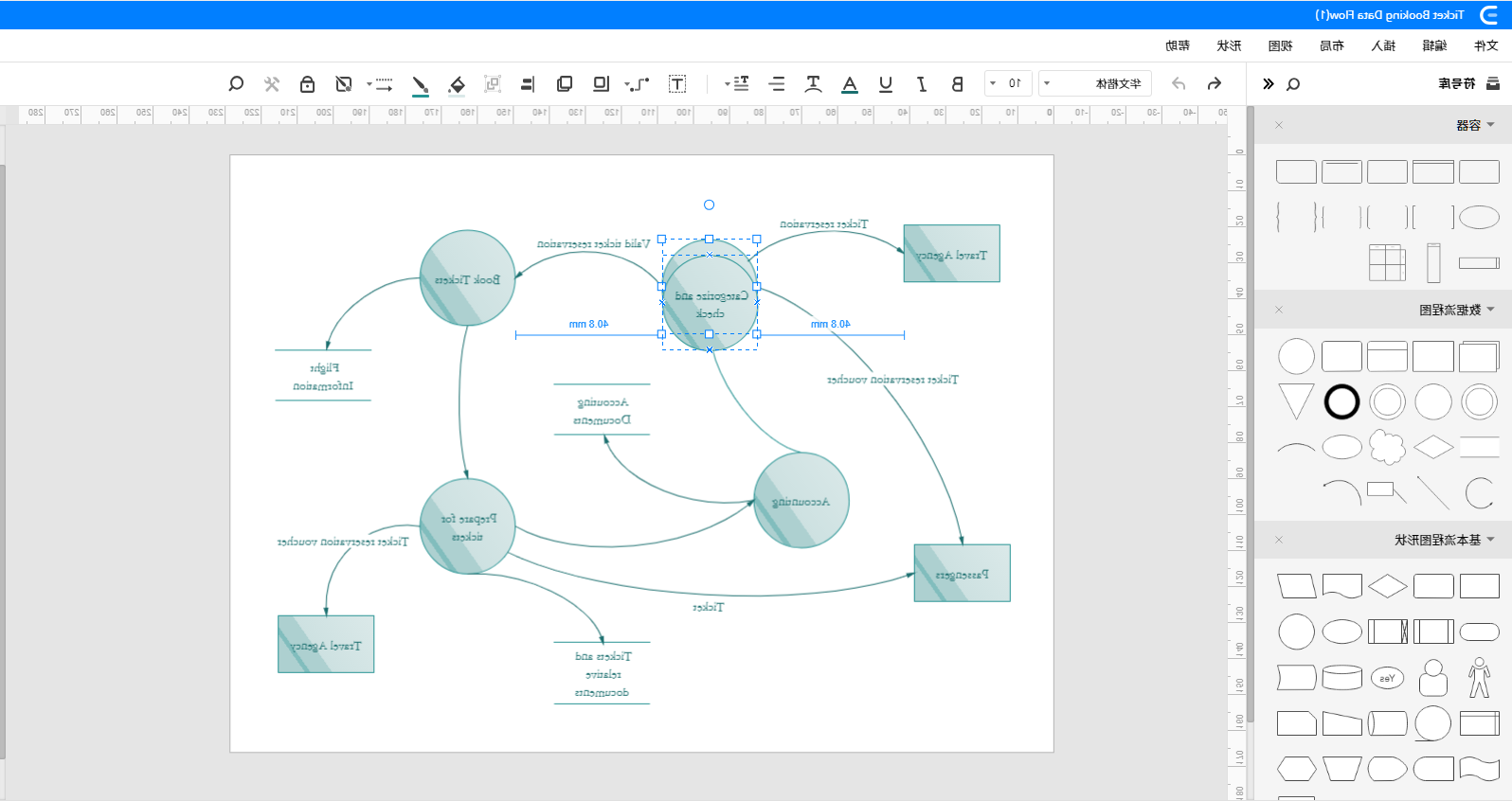Open the 帮助 menu
The height and width of the screenshot is (801, 1512).
tap(1178, 45)
